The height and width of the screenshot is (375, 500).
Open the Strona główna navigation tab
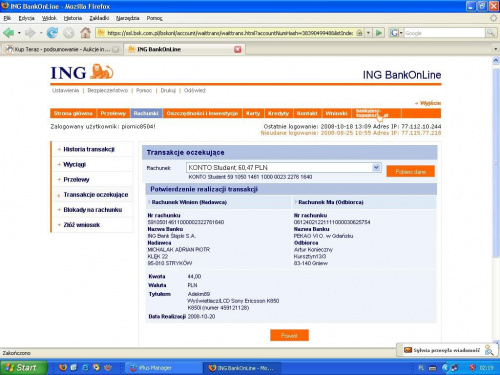tap(73, 113)
